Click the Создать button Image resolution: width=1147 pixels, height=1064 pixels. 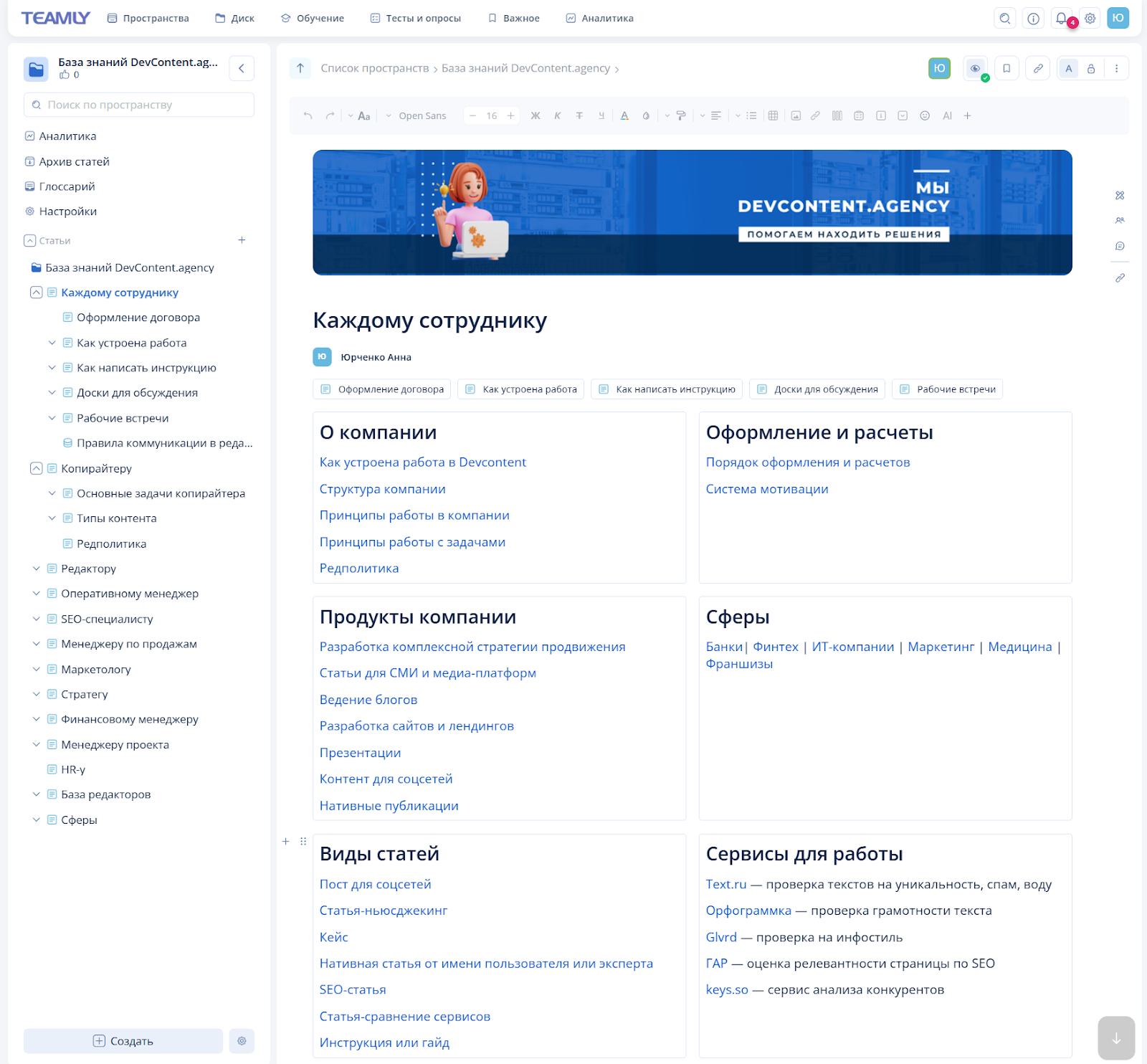click(123, 1041)
